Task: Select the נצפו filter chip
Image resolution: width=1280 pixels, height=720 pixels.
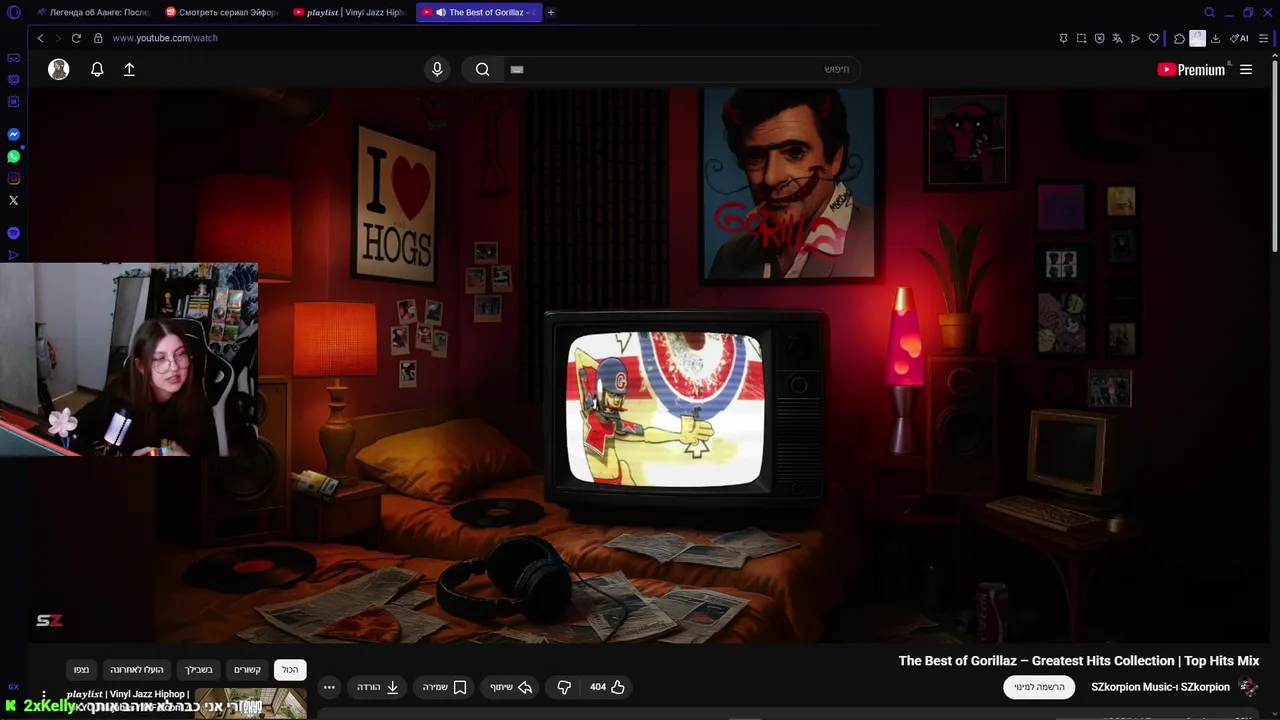Action: click(81, 669)
